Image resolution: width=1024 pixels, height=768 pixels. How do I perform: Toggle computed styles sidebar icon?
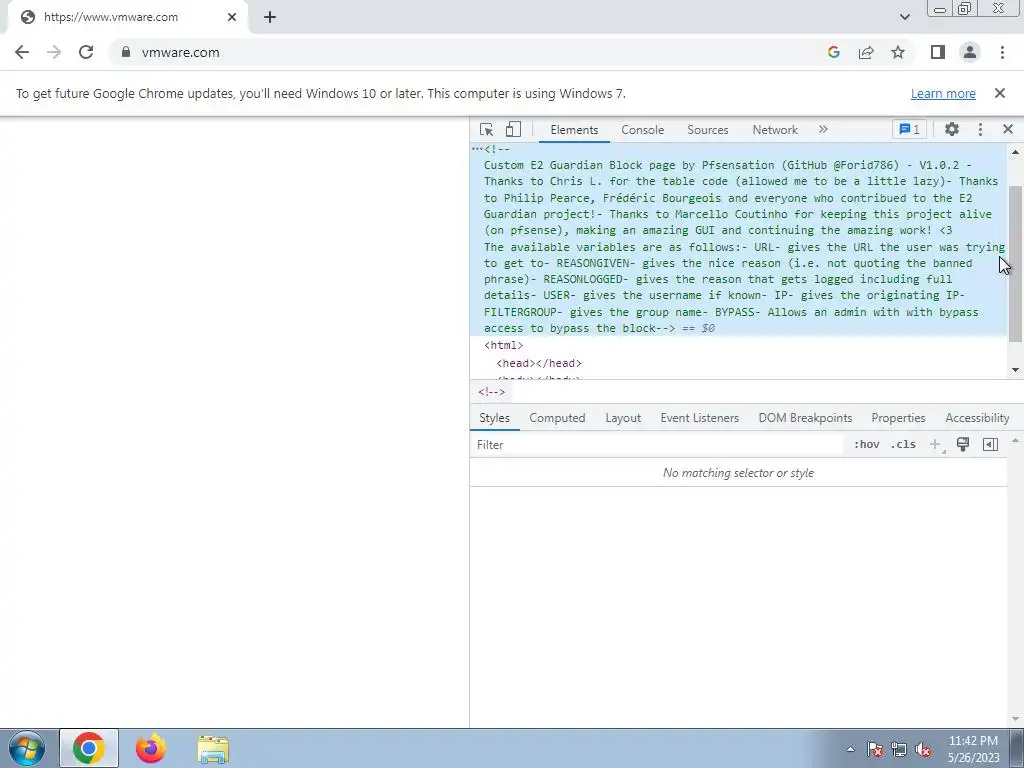pos(990,445)
